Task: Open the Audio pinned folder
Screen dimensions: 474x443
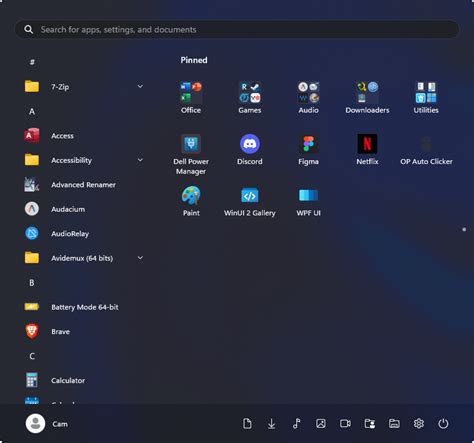Action: click(x=308, y=98)
